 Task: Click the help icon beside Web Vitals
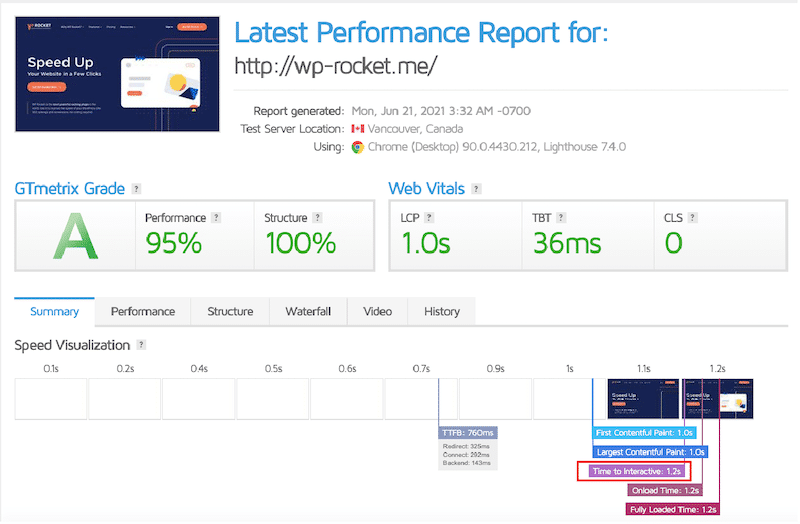tap(475, 188)
